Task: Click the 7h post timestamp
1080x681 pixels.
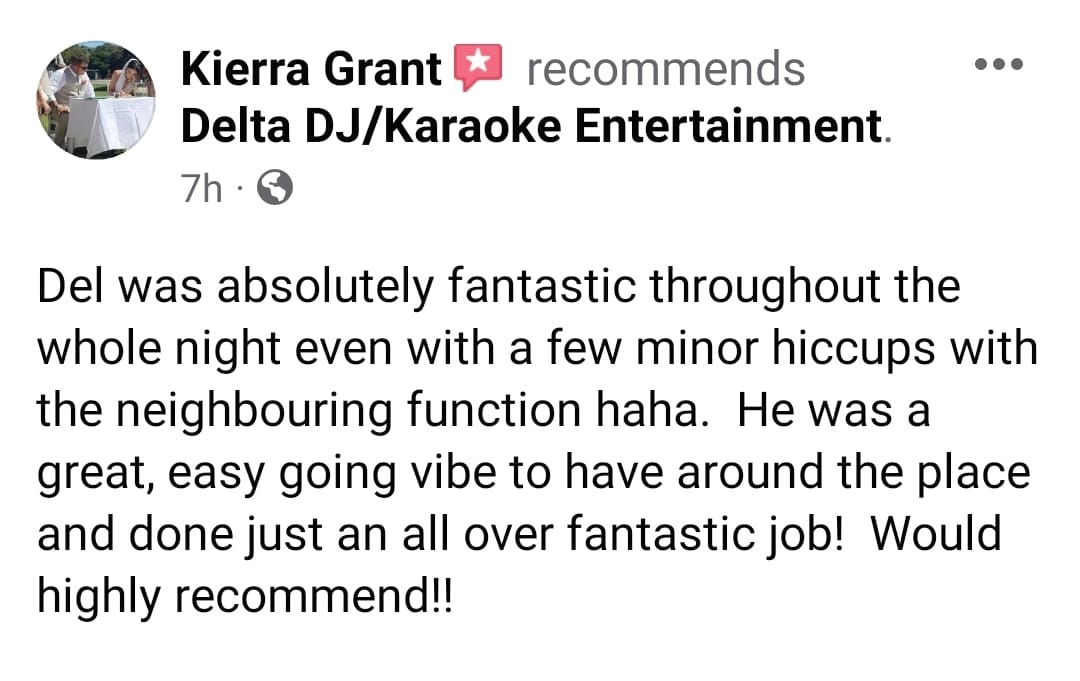Action: coord(202,187)
